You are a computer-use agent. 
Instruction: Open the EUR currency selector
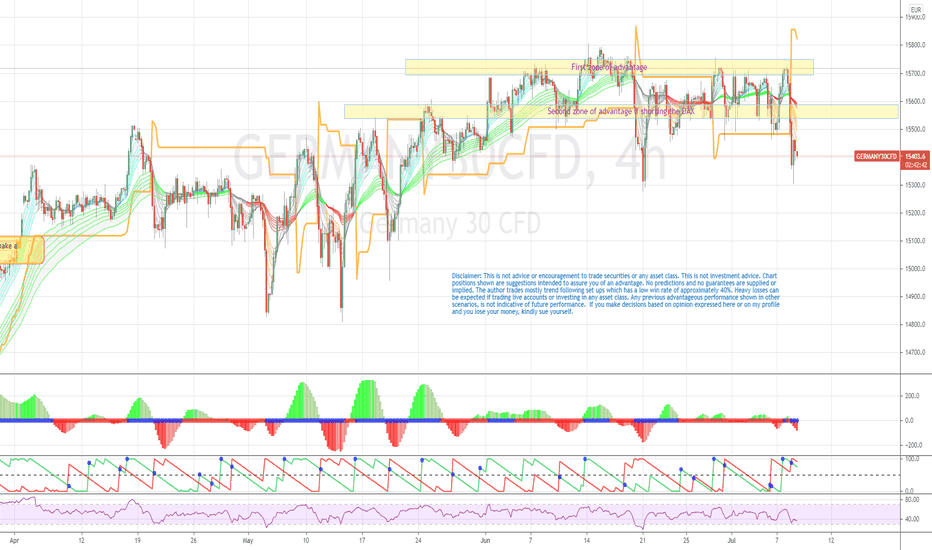pyautogui.click(x=915, y=10)
